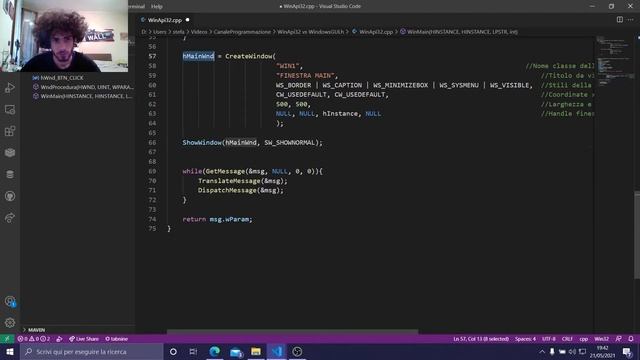Open the Accounts menu icon
This screenshot has width=640, height=360.
coord(10,302)
